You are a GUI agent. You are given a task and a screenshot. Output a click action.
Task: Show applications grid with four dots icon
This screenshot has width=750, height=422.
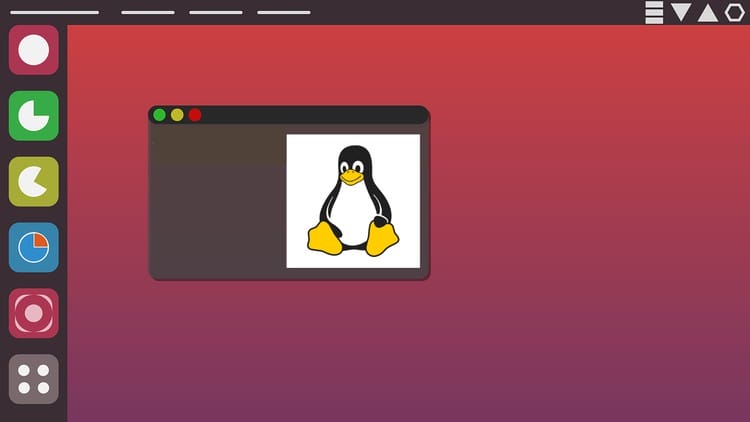pyautogui.click(x=34, y=379)
